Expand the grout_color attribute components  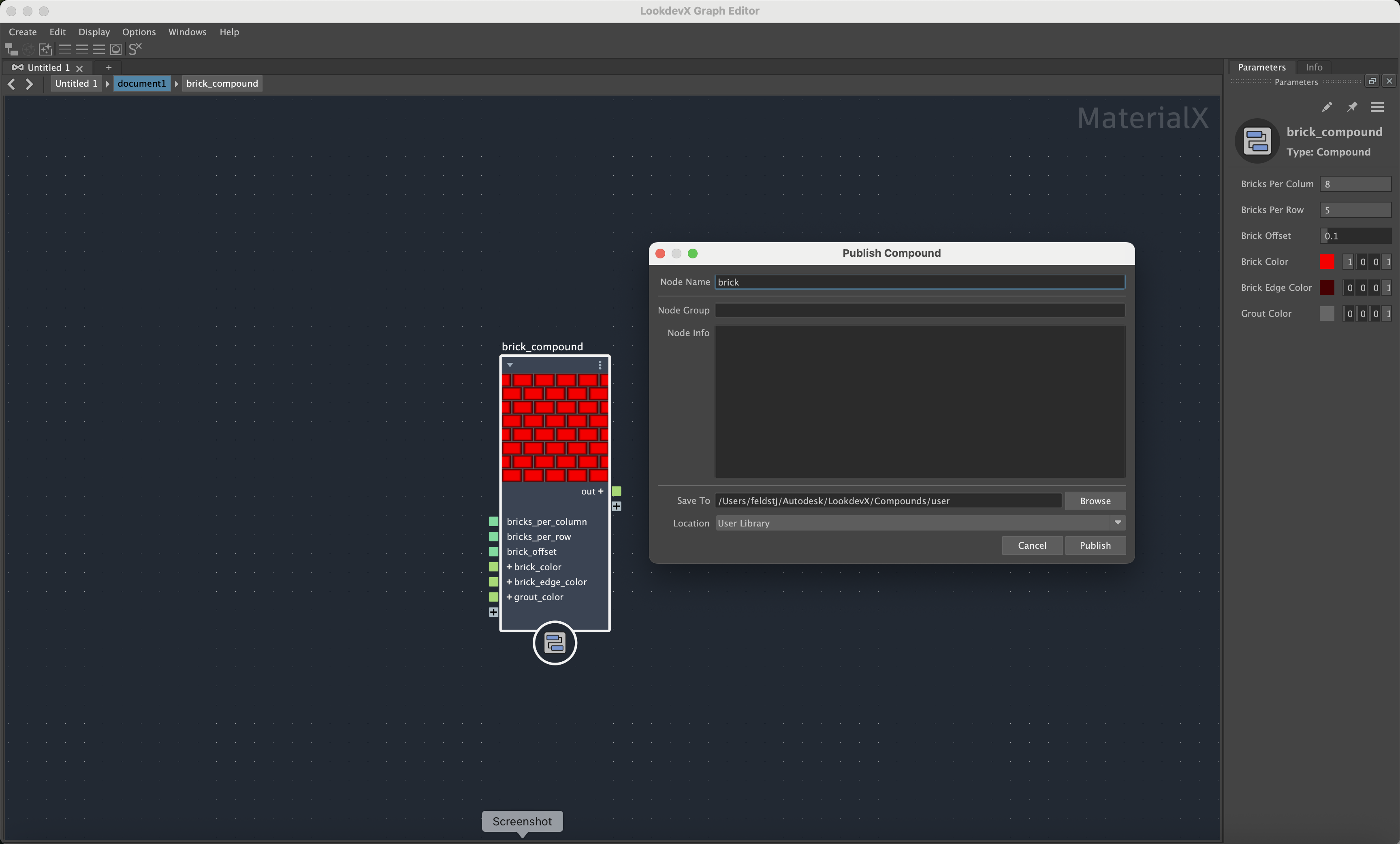[509, 597]
